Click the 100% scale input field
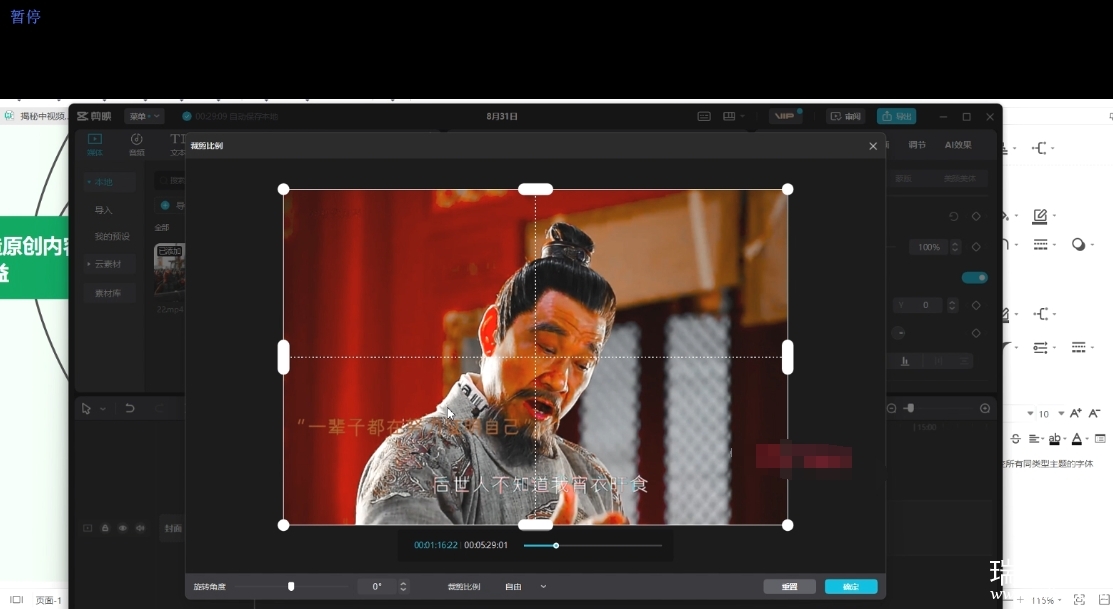The image size is (1113, 609). pyautogui.click(x=929, y=247)
